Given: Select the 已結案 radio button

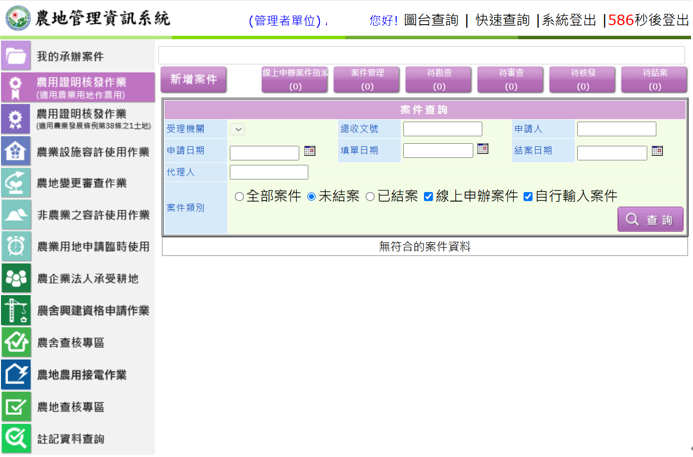Looking at the screenshot, I should 370,197.
